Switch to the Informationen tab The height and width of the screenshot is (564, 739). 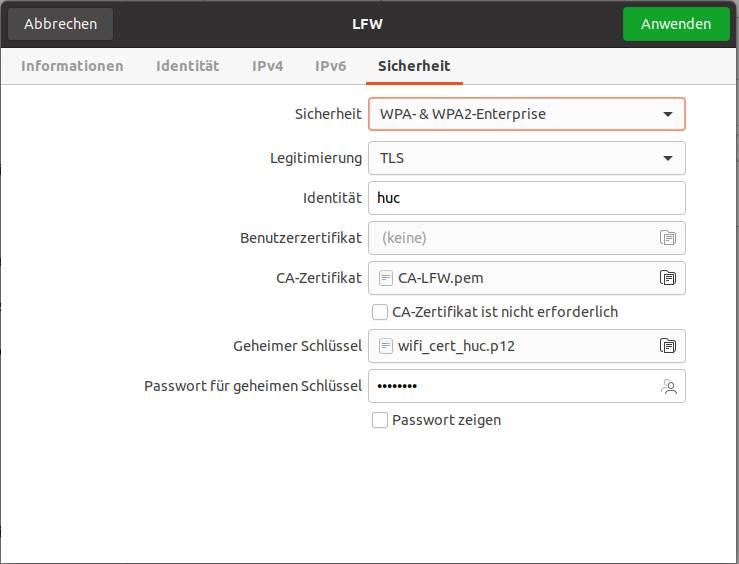(72, 66)
